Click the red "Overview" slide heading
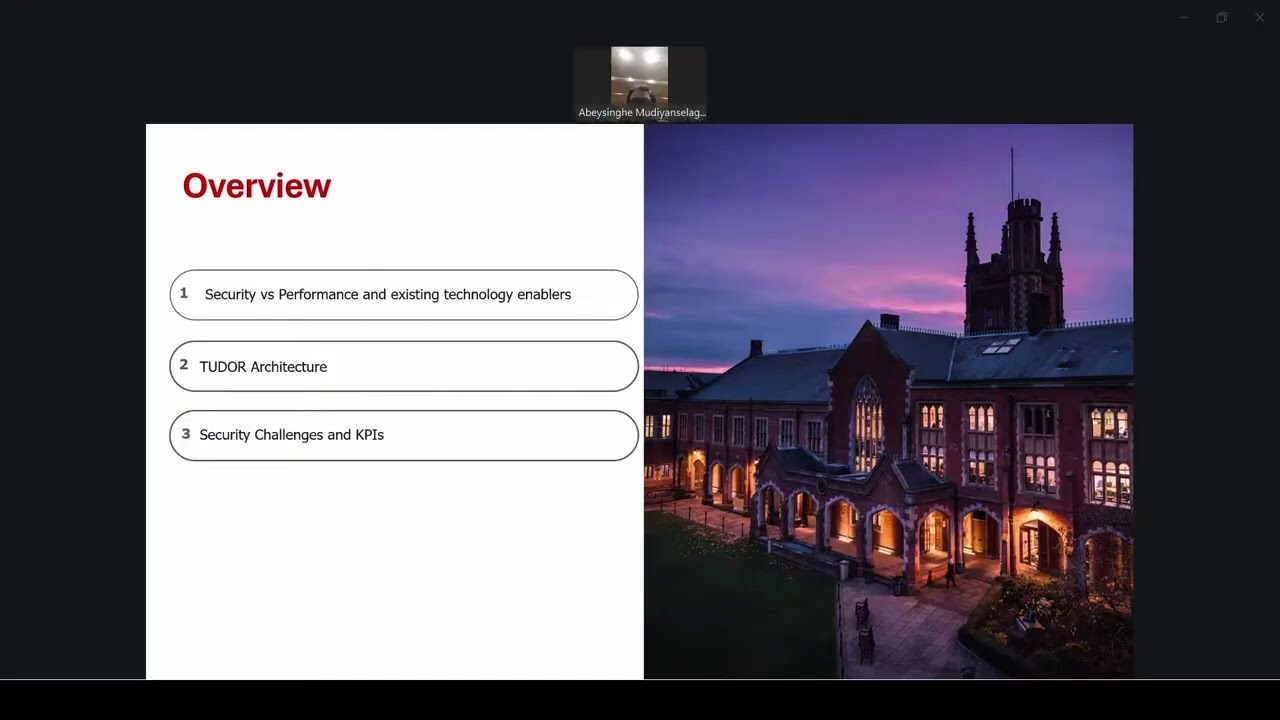 [257, 186]
